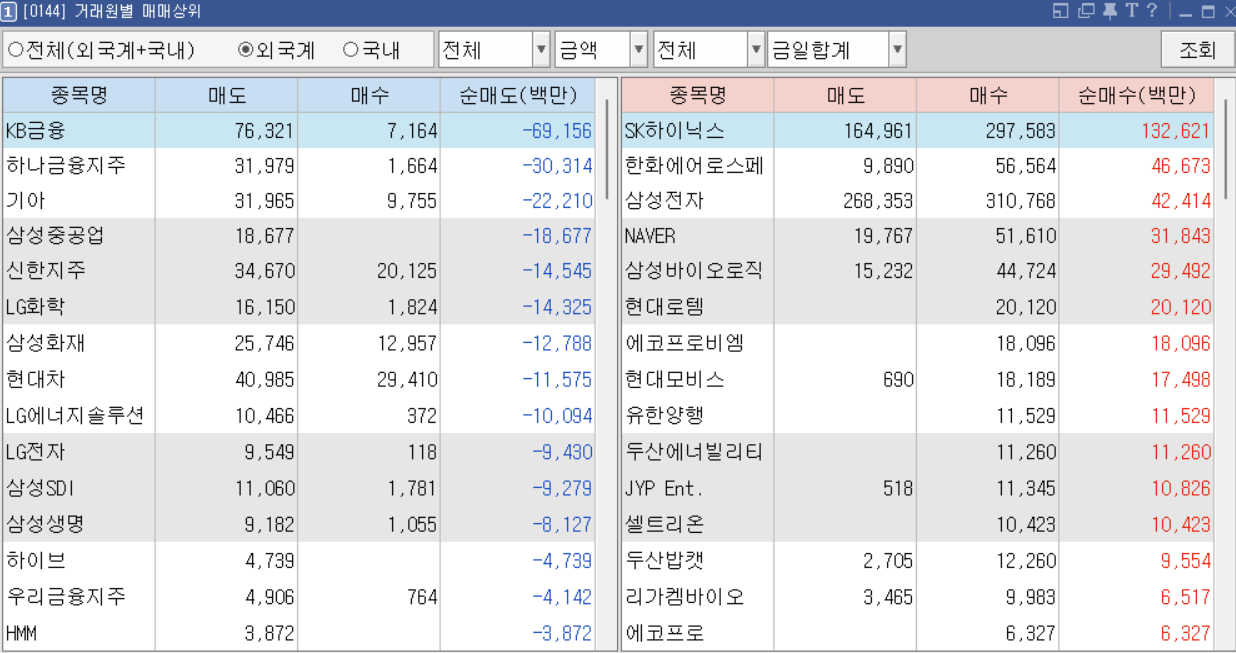The width and height of the screenshot is (1236, 653).
Task: Click the sell table 매수 column header
Action: (369, 96)
